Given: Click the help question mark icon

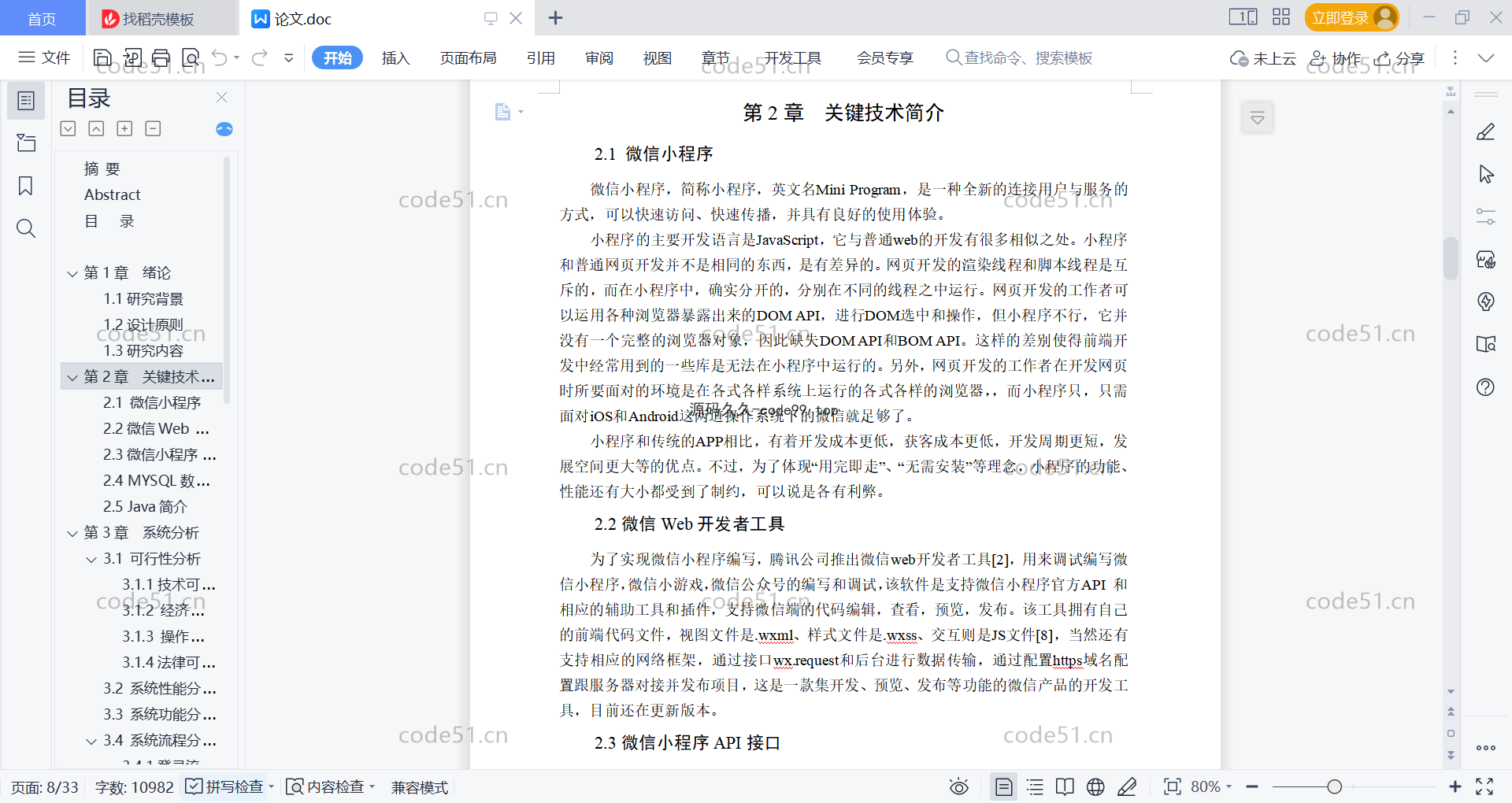Looking at the screenshot, I should [1485, 387].
